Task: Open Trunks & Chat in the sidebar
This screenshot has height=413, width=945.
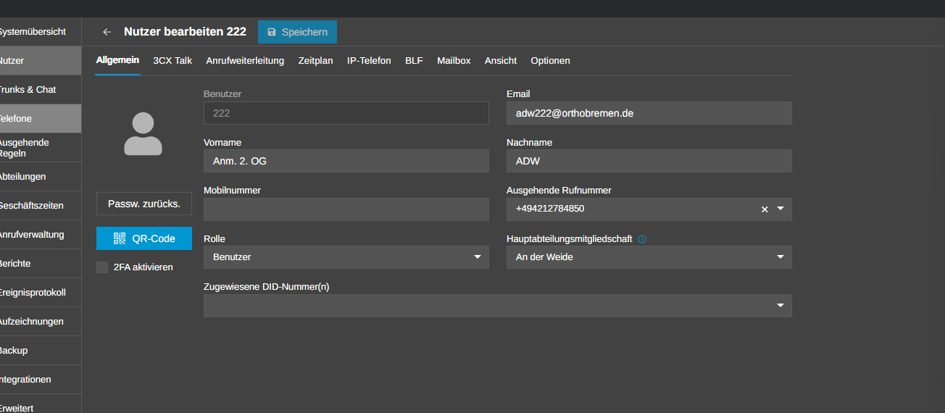Action: pos(40,90)
